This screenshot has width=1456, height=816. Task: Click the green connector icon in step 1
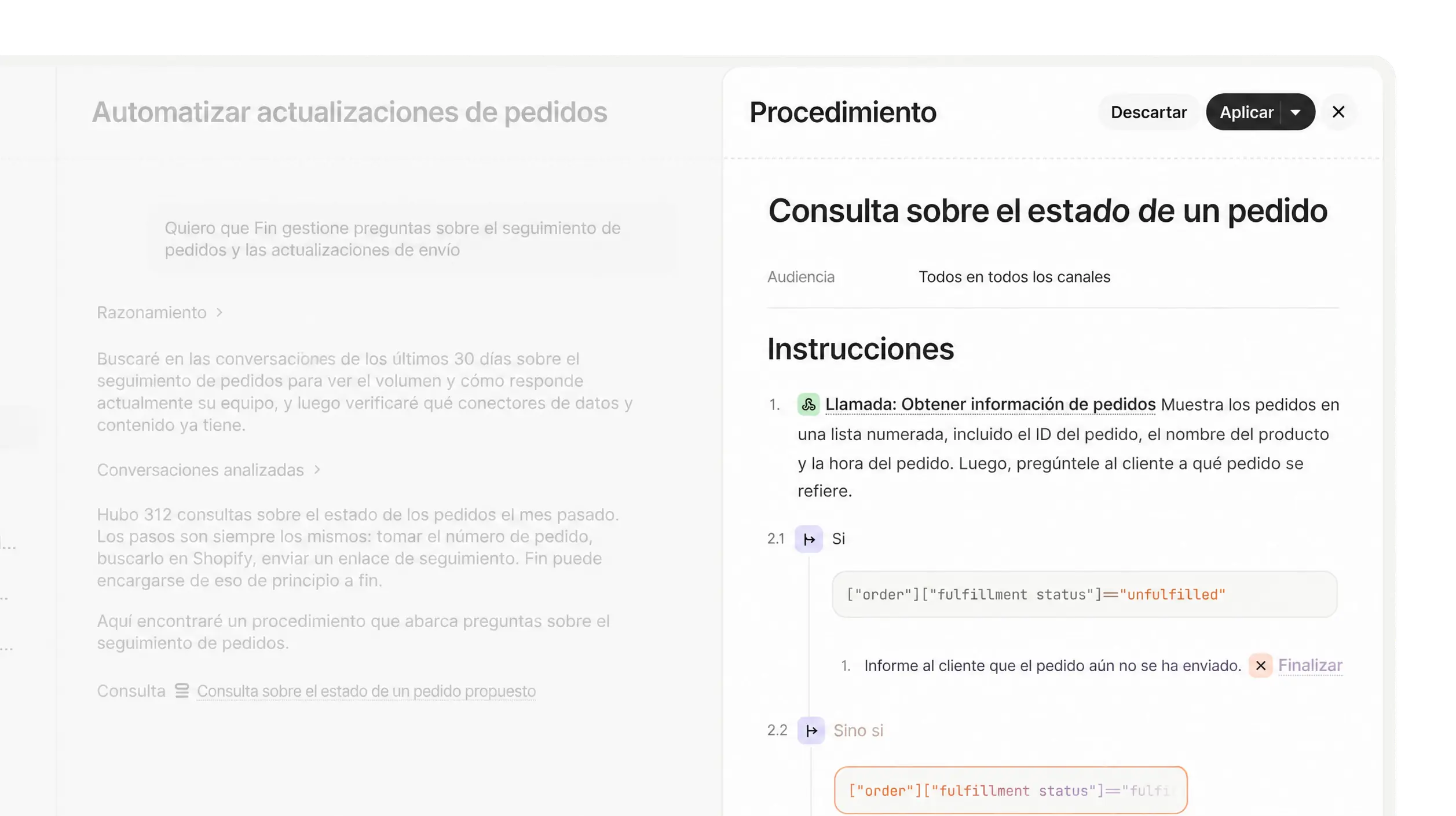(809, 404)
